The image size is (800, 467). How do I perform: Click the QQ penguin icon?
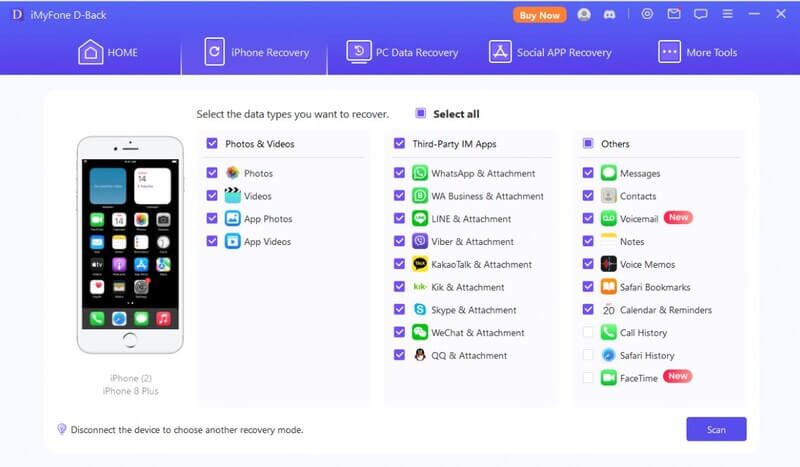pos(420,355)
